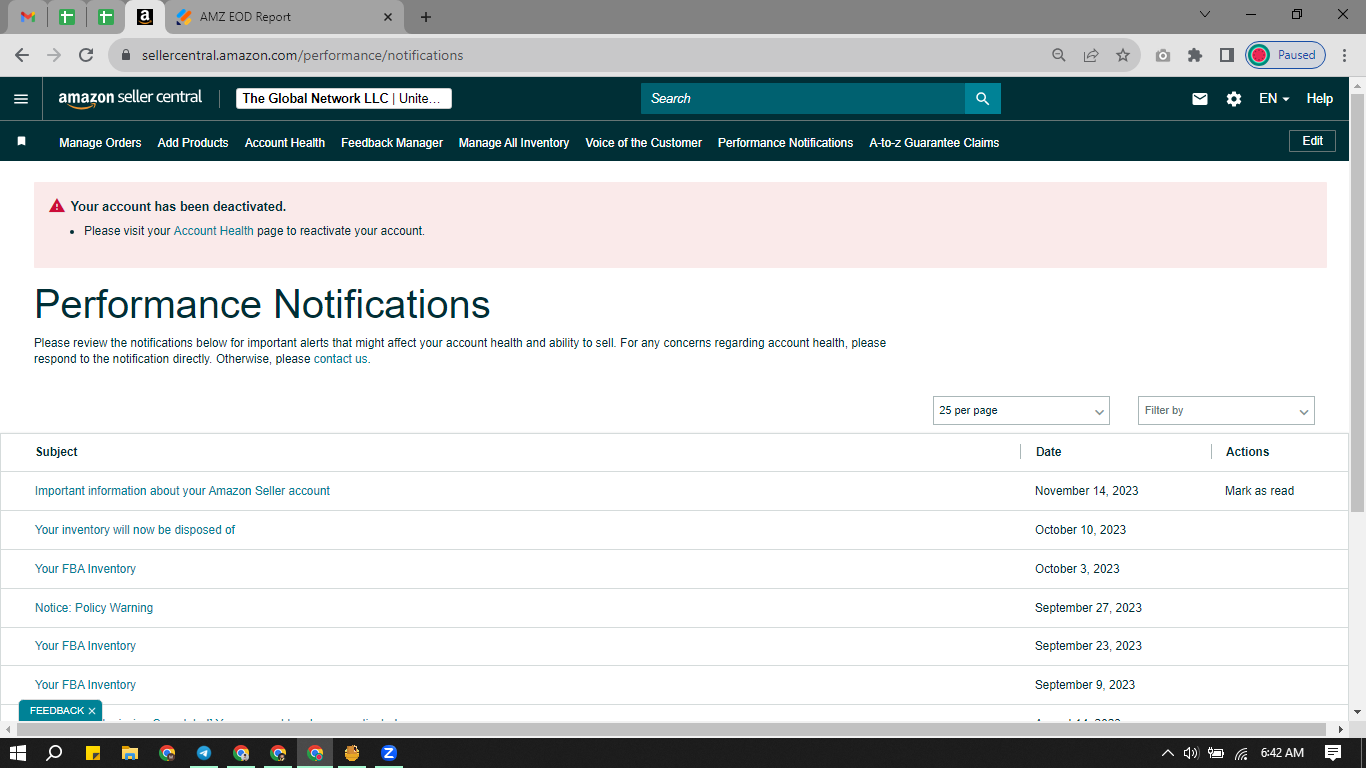The image size is (1366, 768).
Task: Open the messages envelope icon
Action: coord(1200,99)
